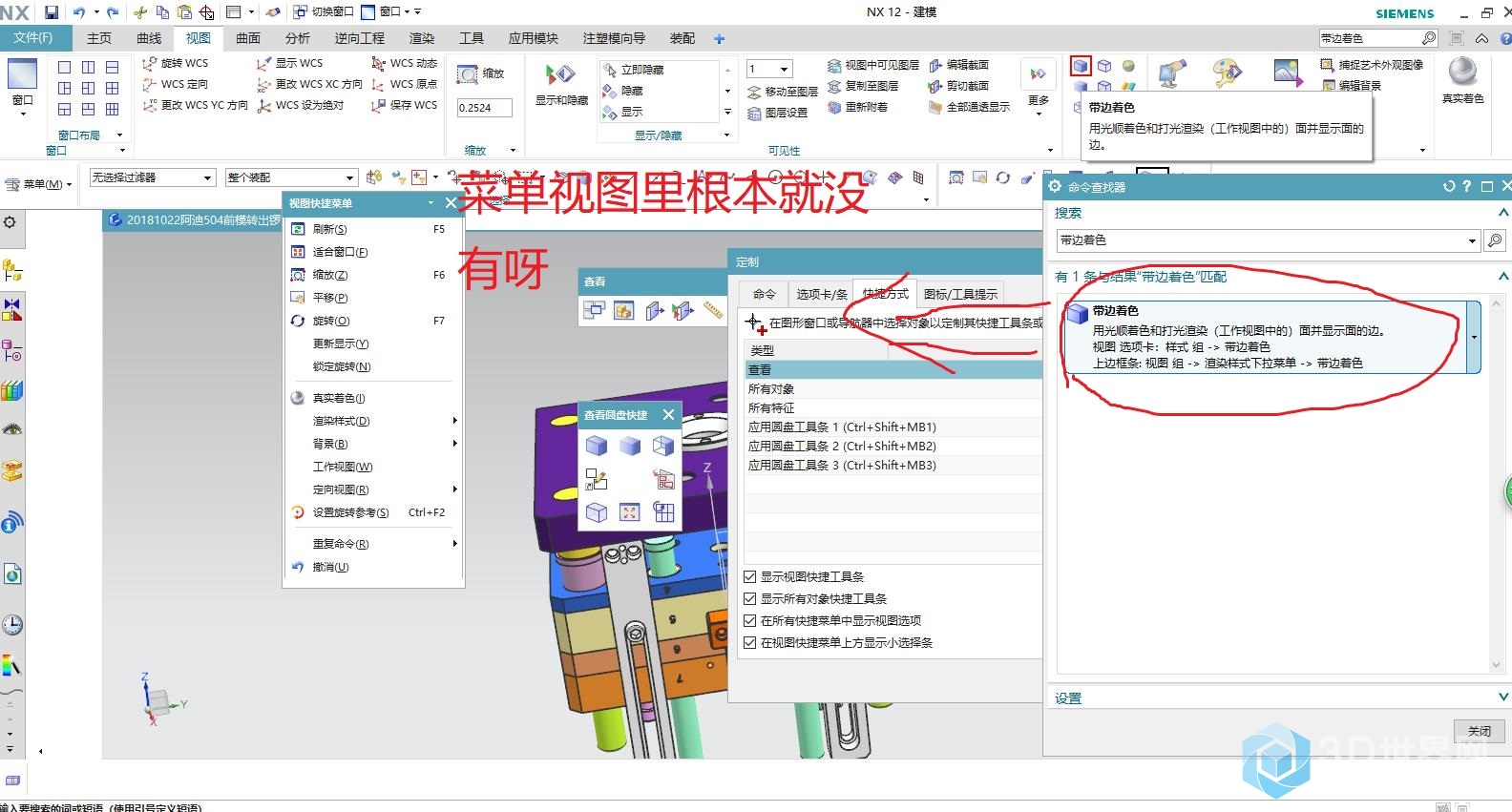
Task: Switch to the 主页 ribbon tab
Action: coord(99,38)
